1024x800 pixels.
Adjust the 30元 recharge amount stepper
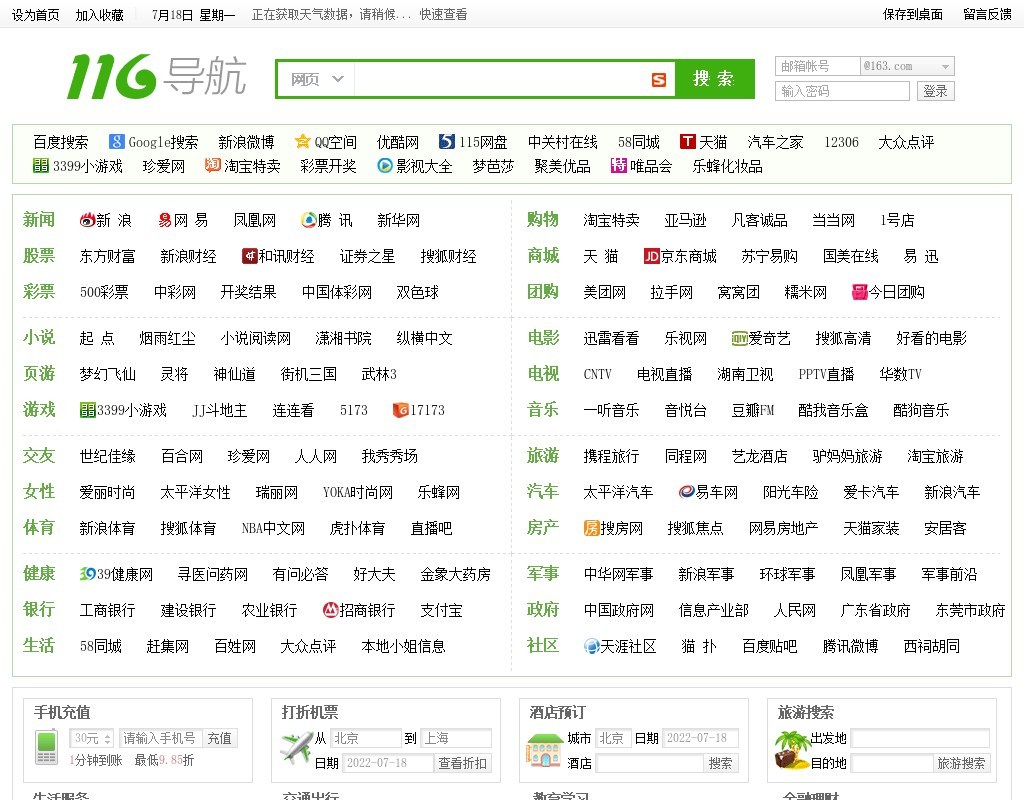tap(108, 739)
